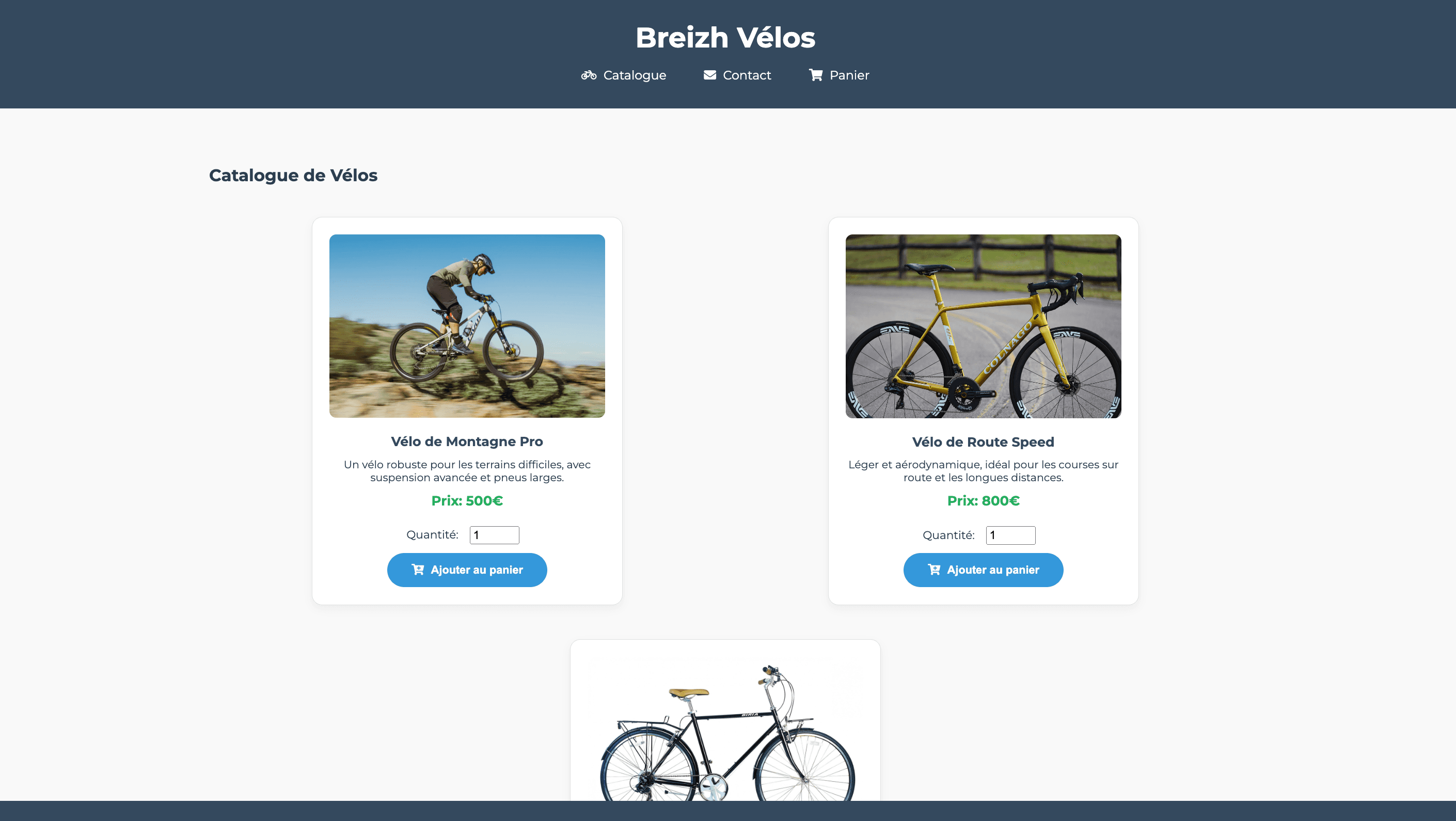The height and width of the screenshot is (821, 1456).
Task: Click cart icon inside Montagne Pro's add button
Action: click(418, 570)
